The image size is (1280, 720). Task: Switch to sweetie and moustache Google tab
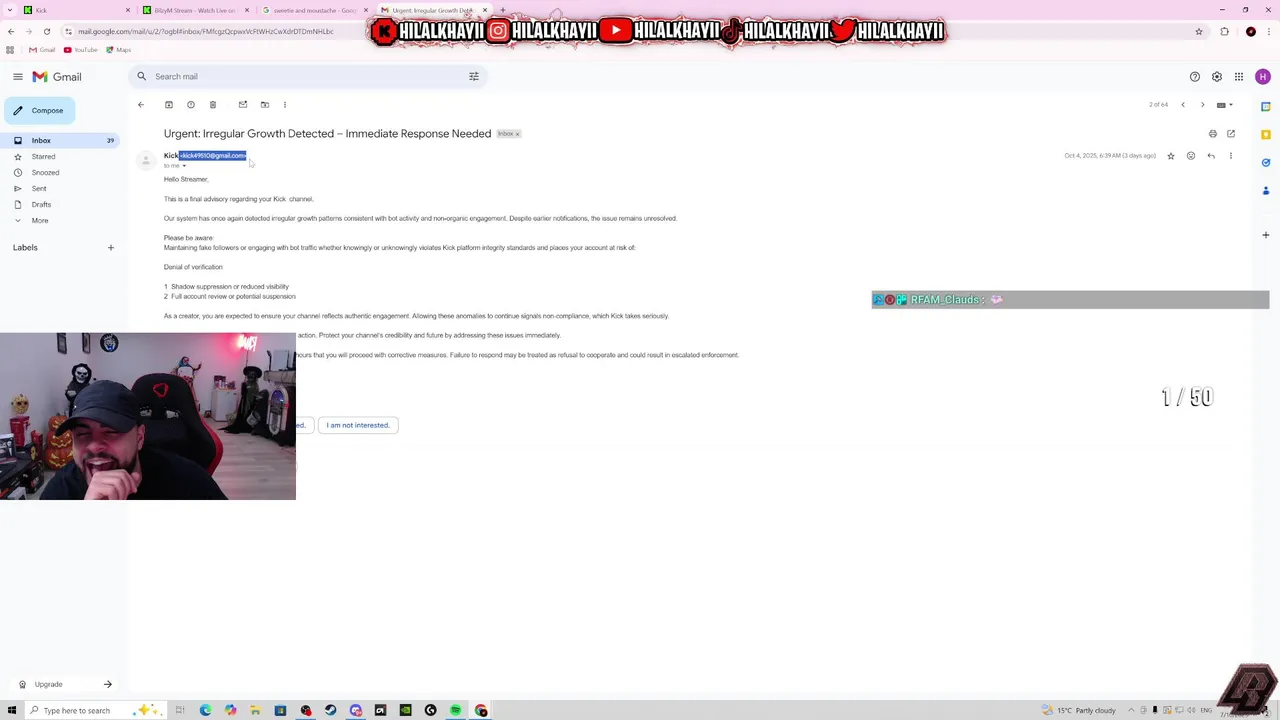tap(314, 10)
